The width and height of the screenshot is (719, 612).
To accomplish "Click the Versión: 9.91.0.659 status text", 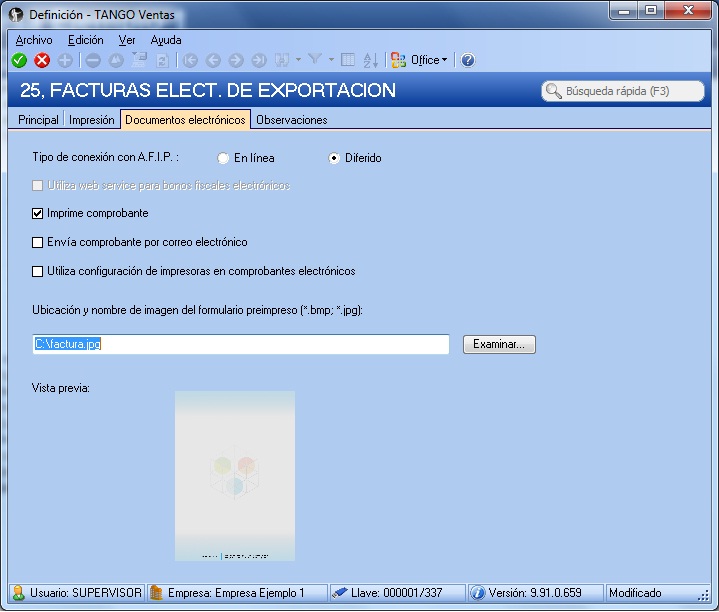I will [535, 593].
